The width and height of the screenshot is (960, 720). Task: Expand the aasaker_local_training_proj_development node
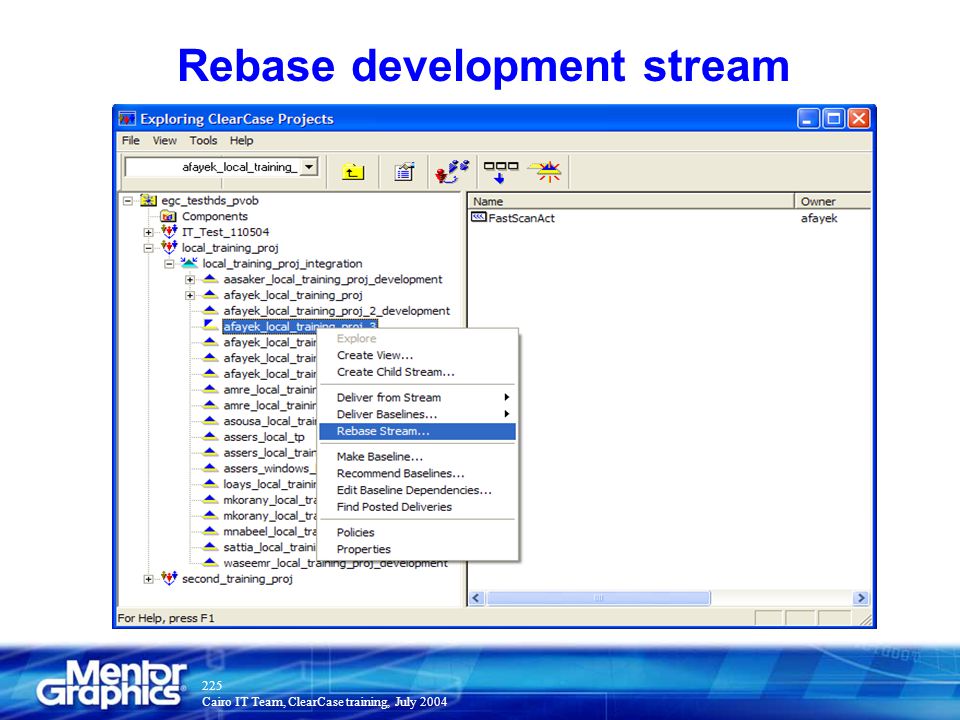[190, 280]
